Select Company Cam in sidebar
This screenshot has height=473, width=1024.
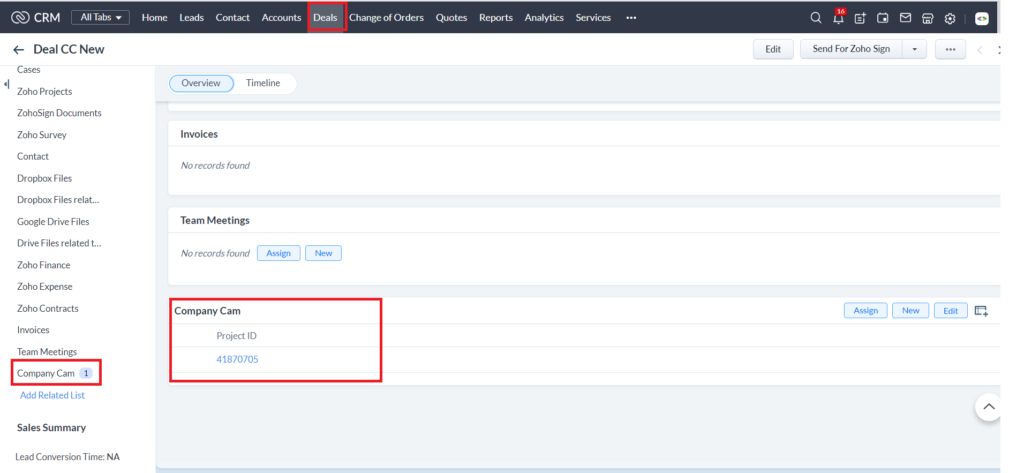pos(46,373)
